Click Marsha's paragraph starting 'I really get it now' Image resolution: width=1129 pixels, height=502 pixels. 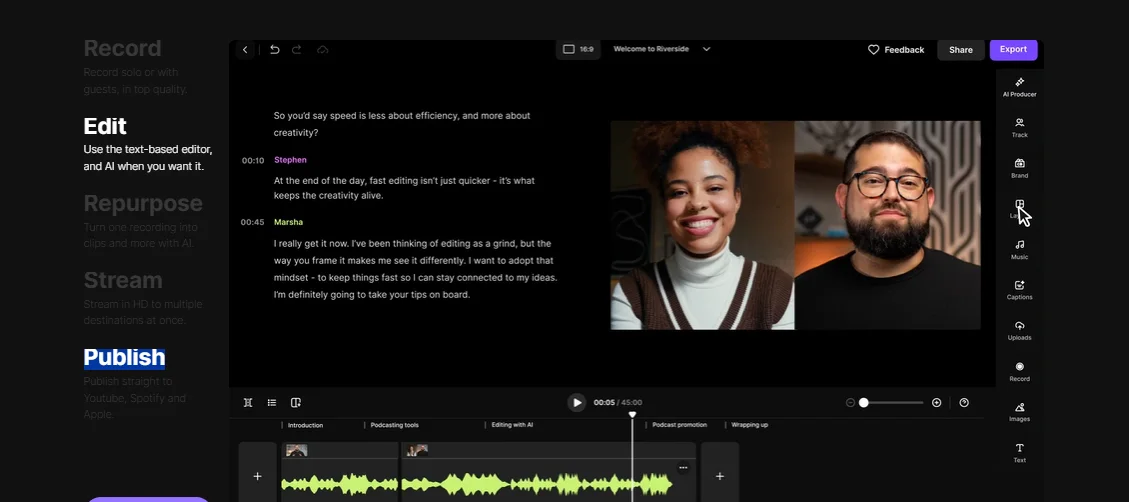pyautogui.click(x=415, y=269)
